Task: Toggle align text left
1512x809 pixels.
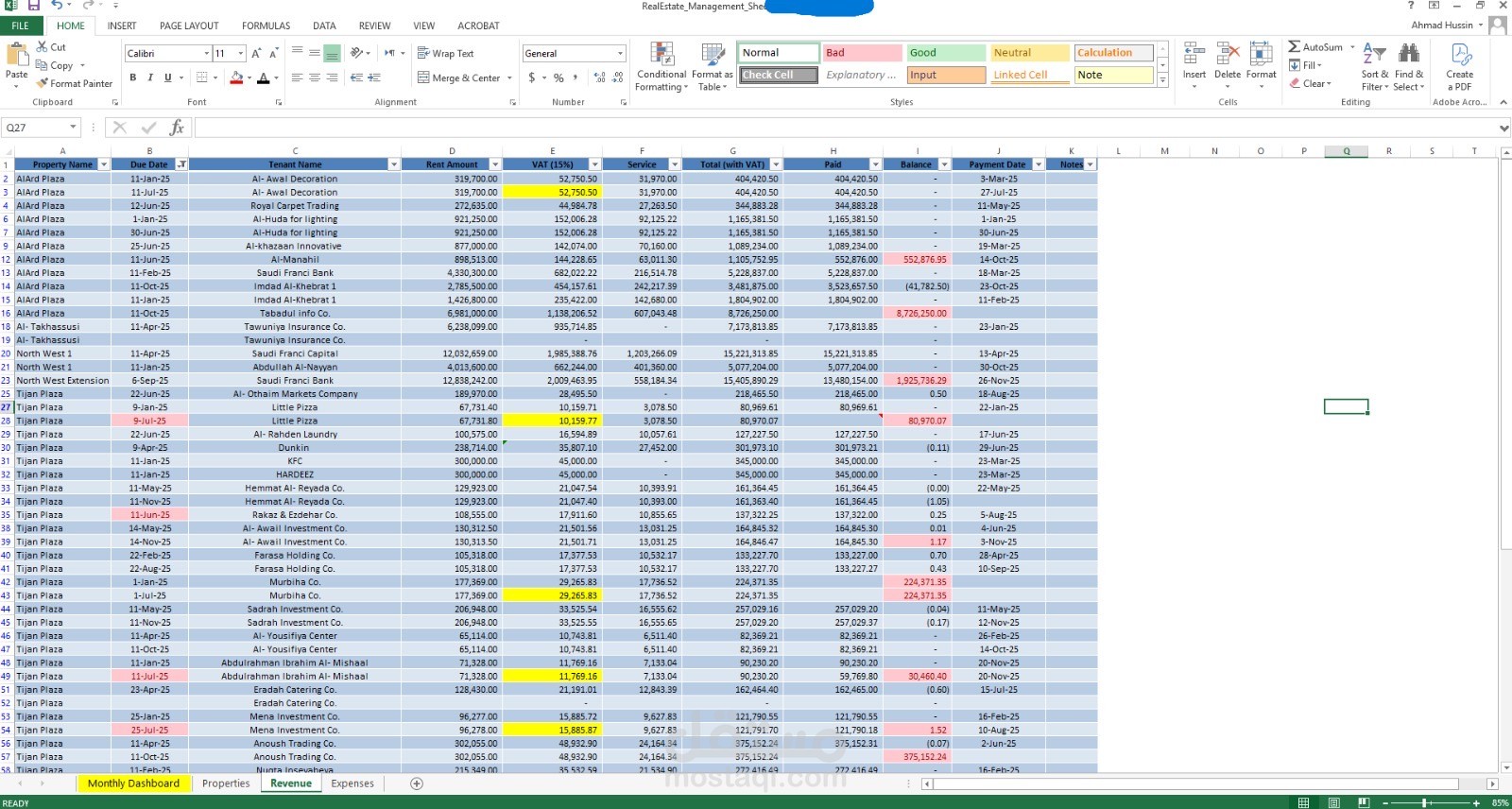Action: coord(298,77)
